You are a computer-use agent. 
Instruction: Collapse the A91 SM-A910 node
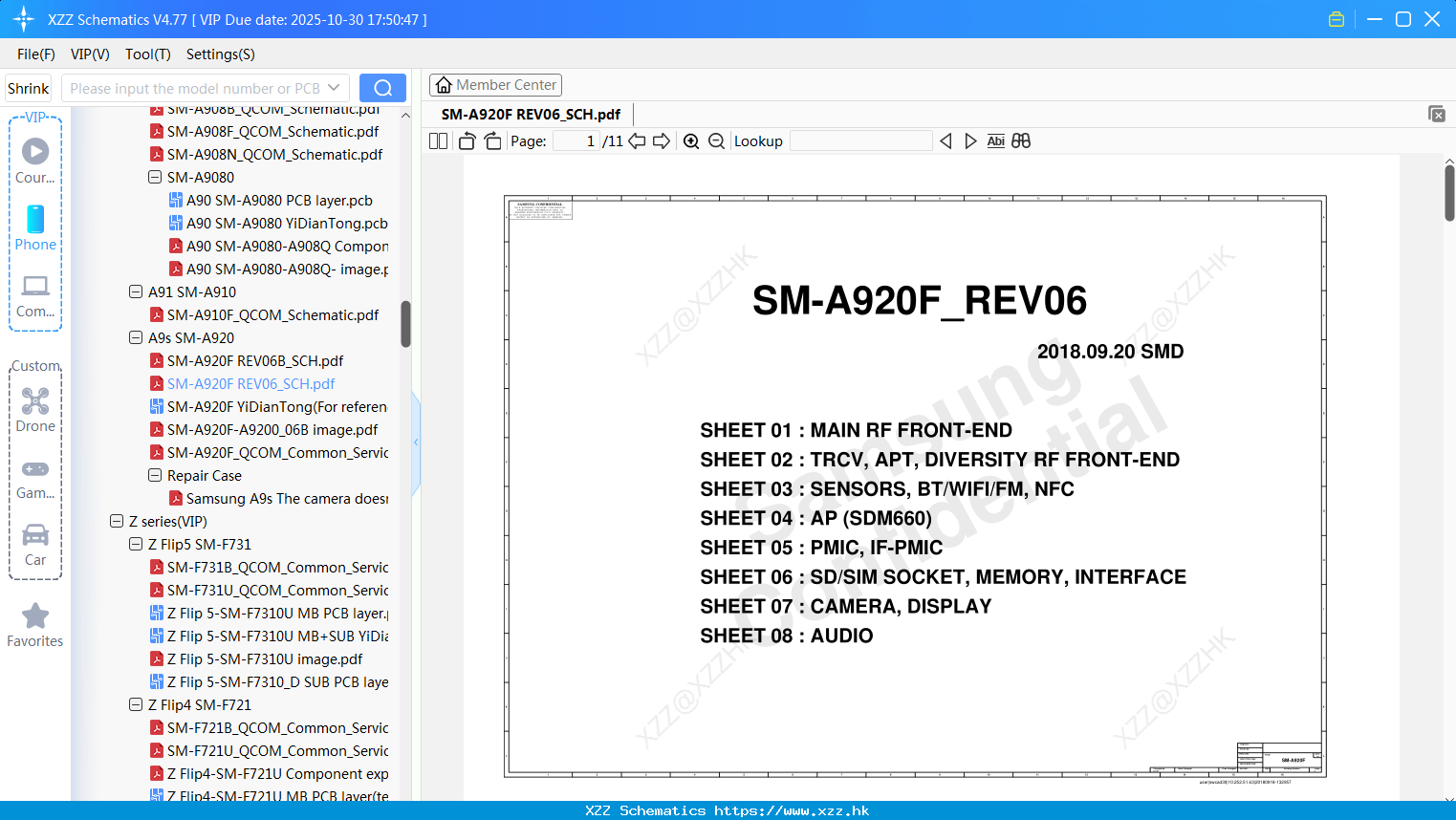coord(136,291)
